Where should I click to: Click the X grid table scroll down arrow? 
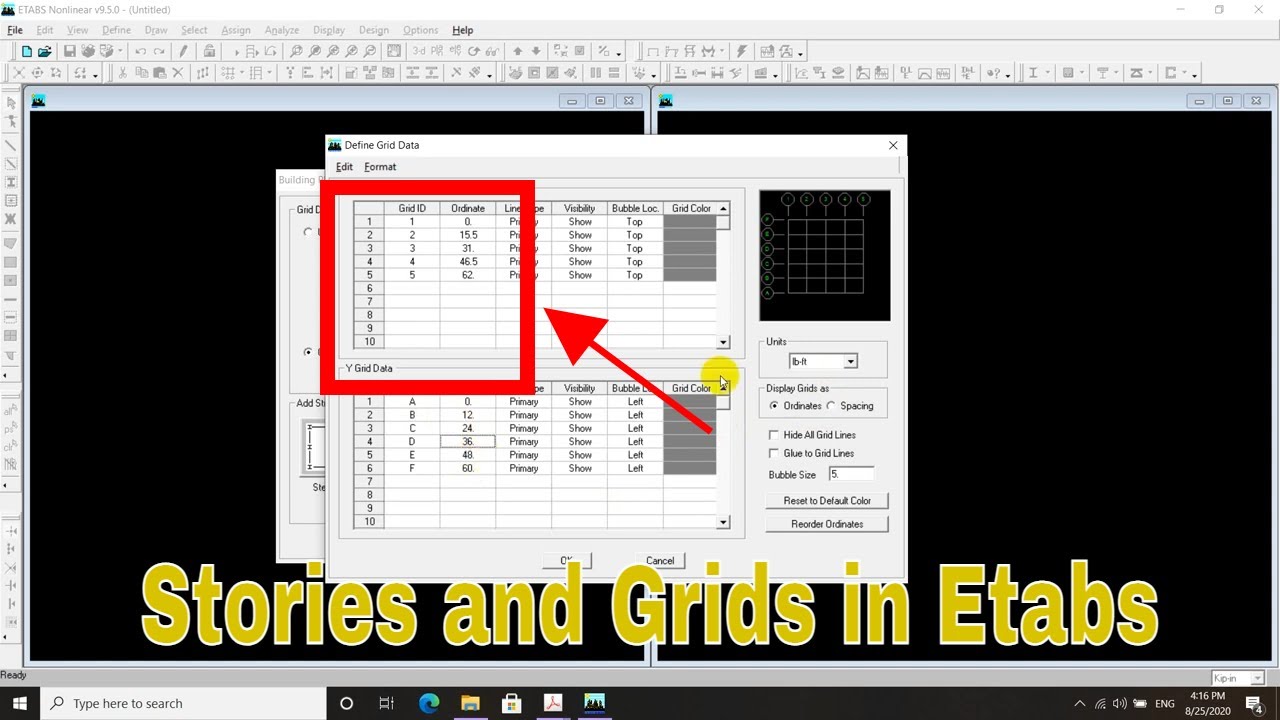724,342
